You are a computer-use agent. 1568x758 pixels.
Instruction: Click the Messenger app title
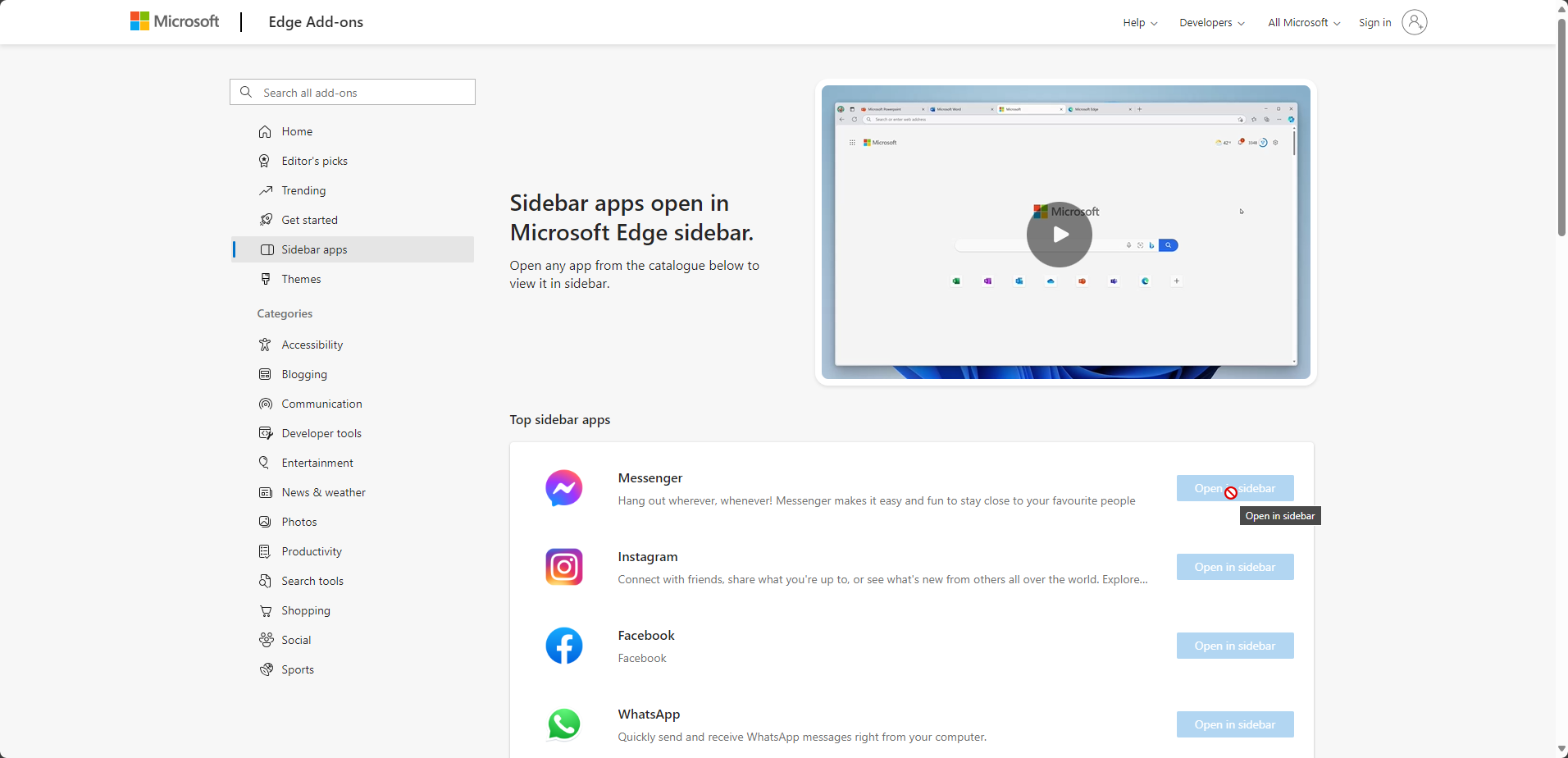click(650, 478)
